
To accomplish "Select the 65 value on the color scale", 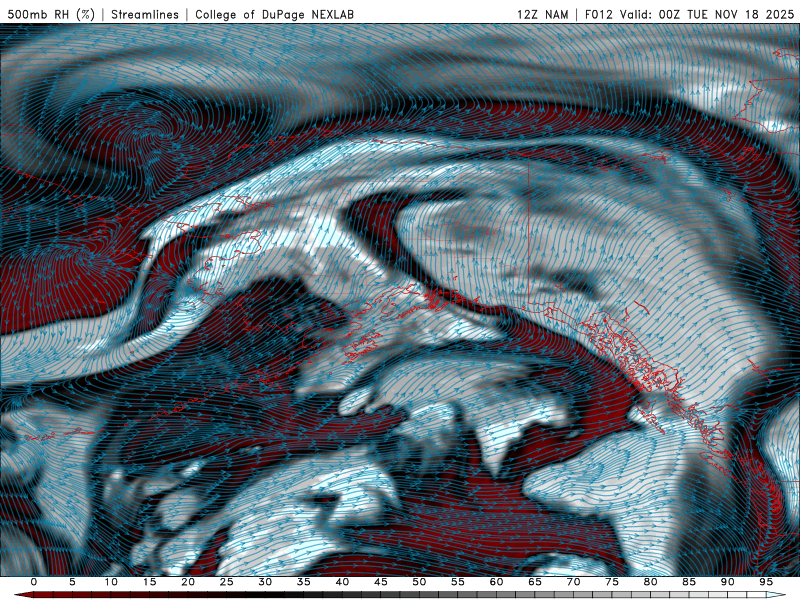I will (x=535, y=582).
